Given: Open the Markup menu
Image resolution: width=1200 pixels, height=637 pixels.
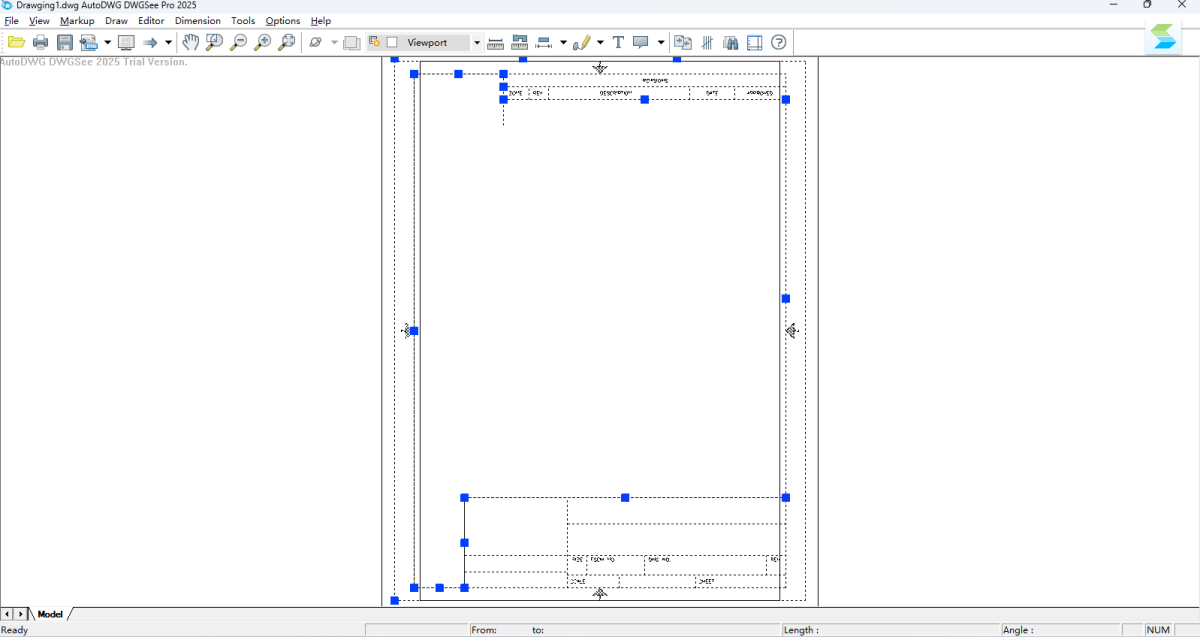Looking at the screenshot, I should tap(77, 21).
